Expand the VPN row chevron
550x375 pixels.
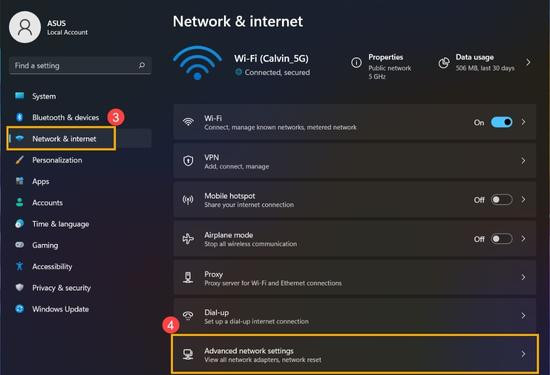click(x=523, y=161)
